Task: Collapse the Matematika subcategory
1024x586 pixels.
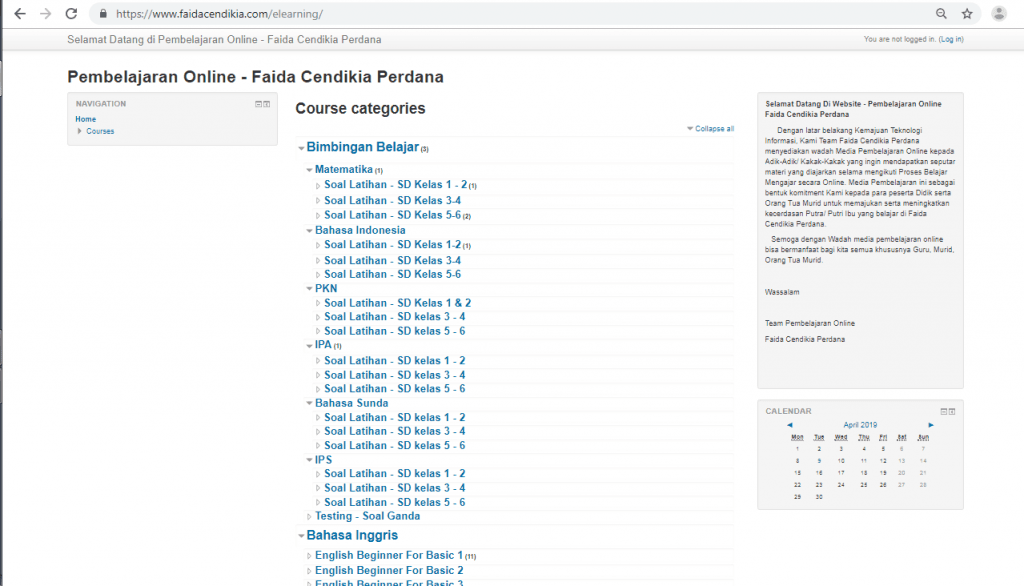Action: click(310, 170)
